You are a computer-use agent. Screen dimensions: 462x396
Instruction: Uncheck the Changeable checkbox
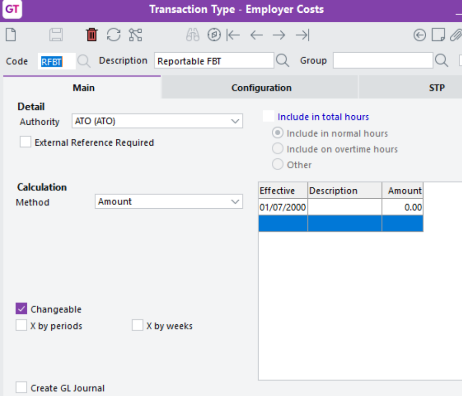click(21, 309)
